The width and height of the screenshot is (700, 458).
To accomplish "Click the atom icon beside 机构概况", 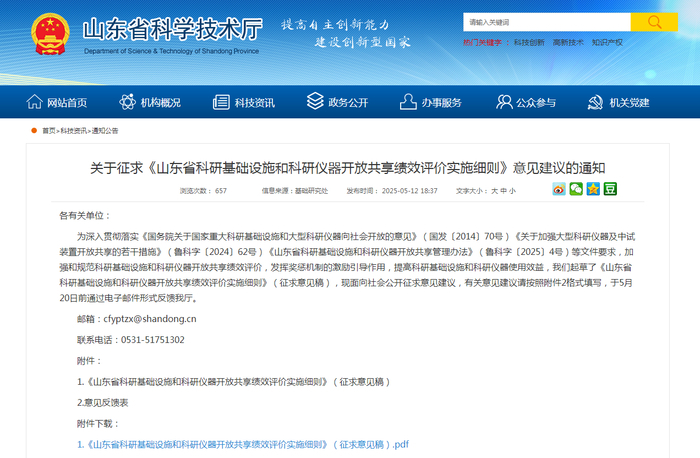I will tap(127, 102).
